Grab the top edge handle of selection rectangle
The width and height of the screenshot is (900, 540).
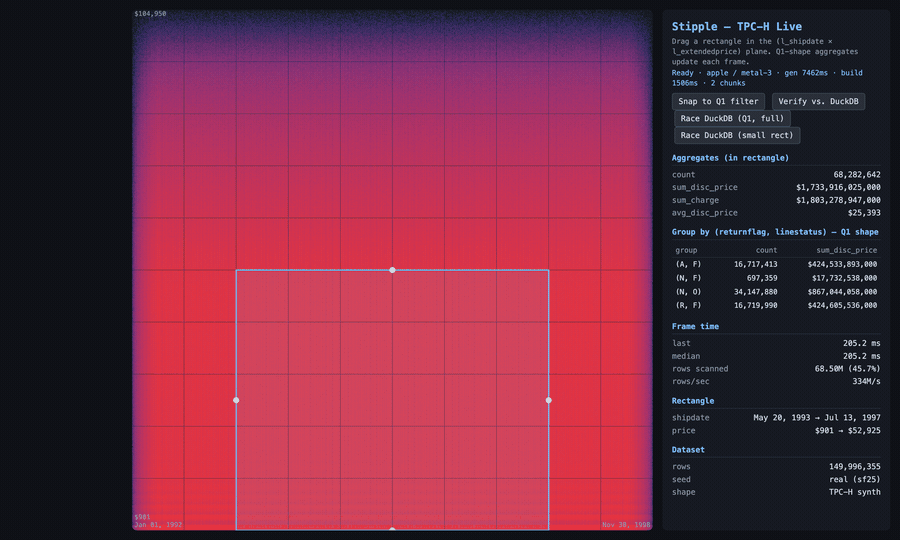point(392,270)
